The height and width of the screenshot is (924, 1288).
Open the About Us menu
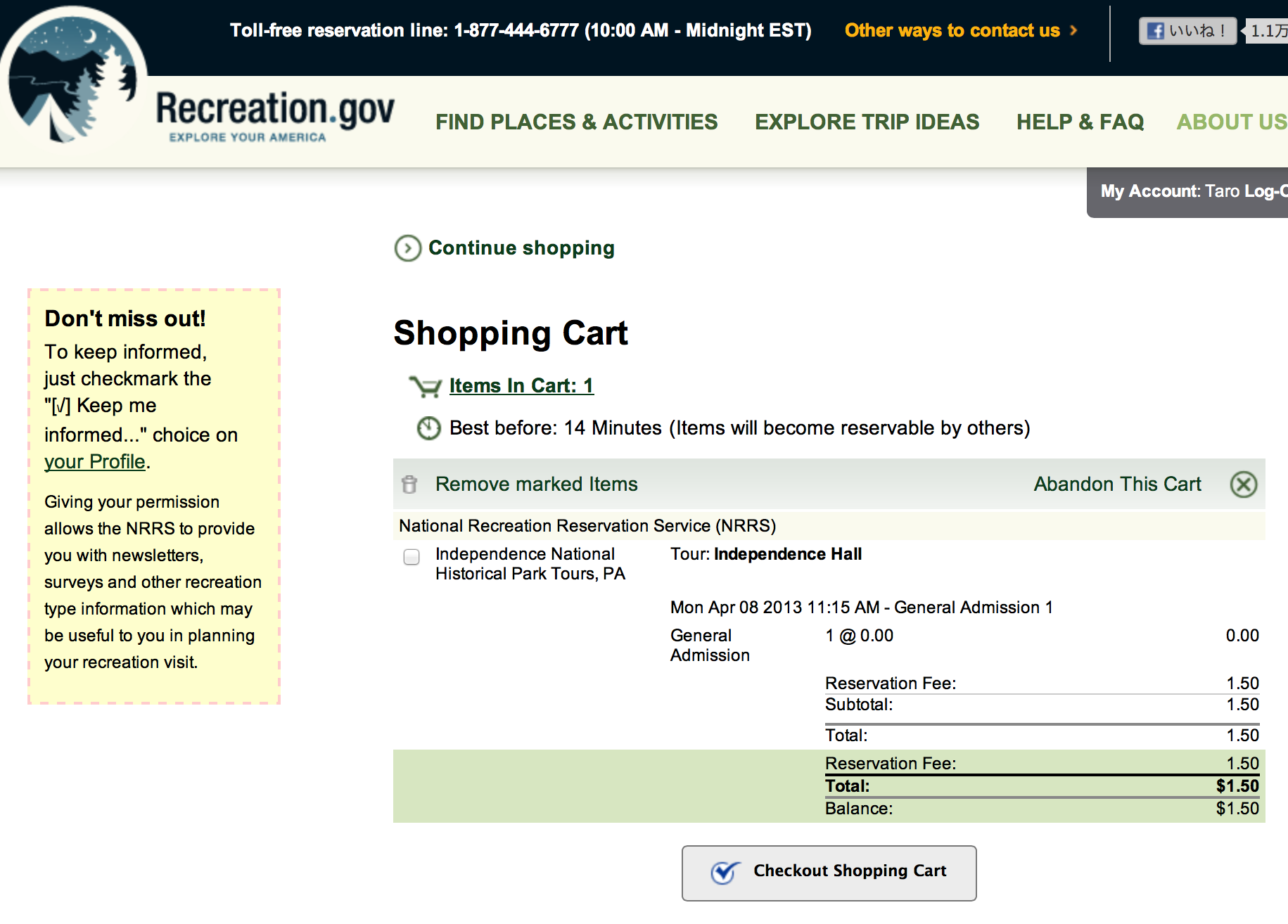(x=1232, y=122)
